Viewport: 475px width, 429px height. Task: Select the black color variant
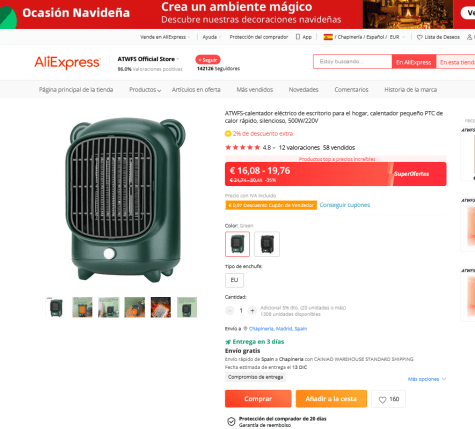(x=267, y=244)
